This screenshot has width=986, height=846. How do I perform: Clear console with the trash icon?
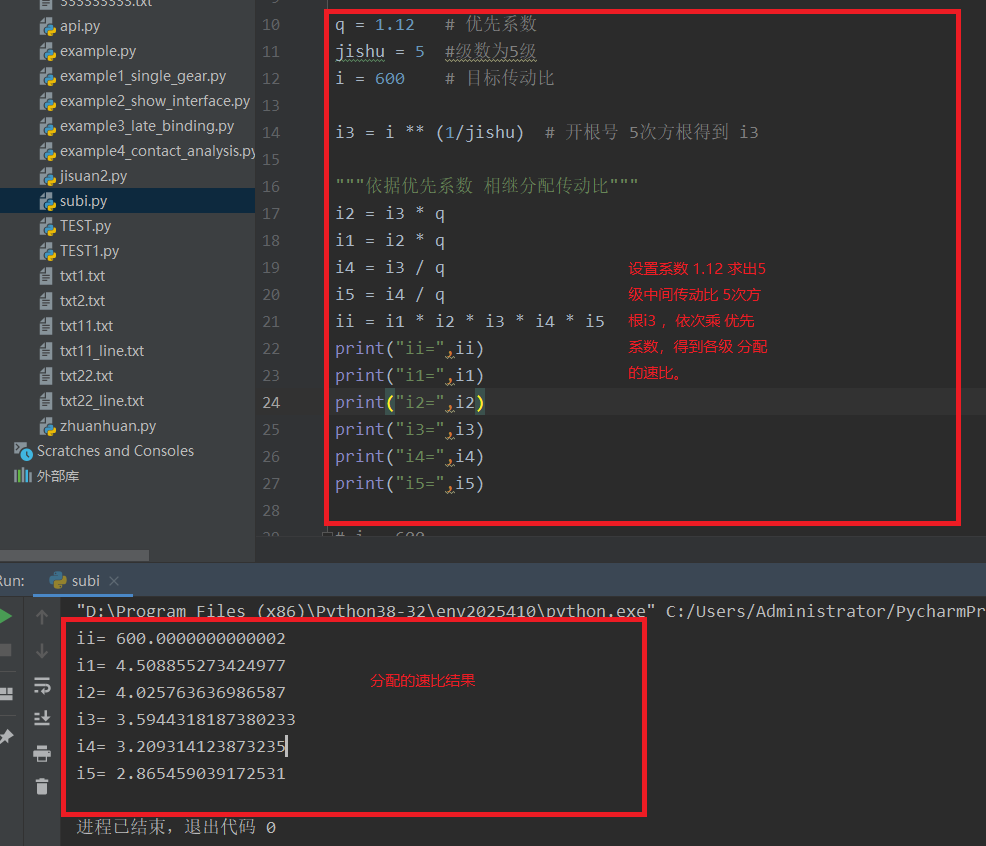click(42, 786)
